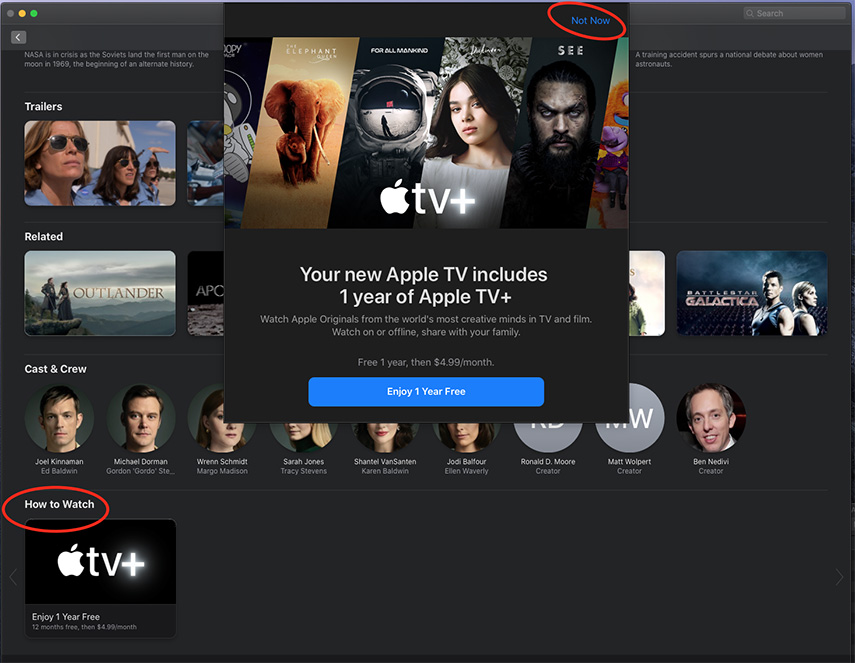The image size is (855, 663).
Task: Open Joel Kinnaman's cast photo
Action: (x=59, y=418)
